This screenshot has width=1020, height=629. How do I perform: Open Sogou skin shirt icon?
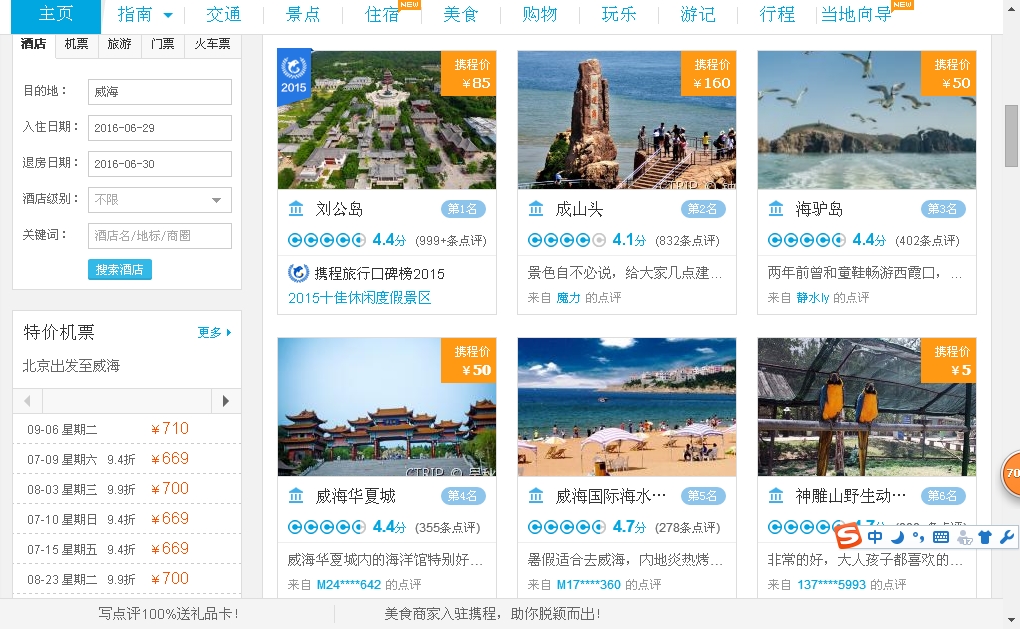985,537
